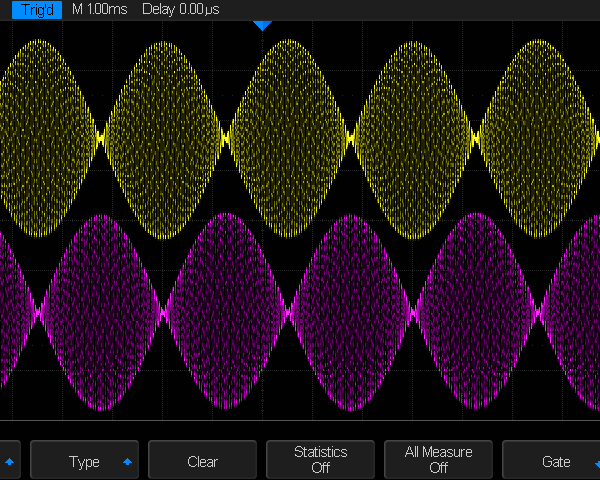The height and width of the screenshot is (480, 600).
Task: Click the blue arrow beside the Gate softkey
Action: point(597,462)
